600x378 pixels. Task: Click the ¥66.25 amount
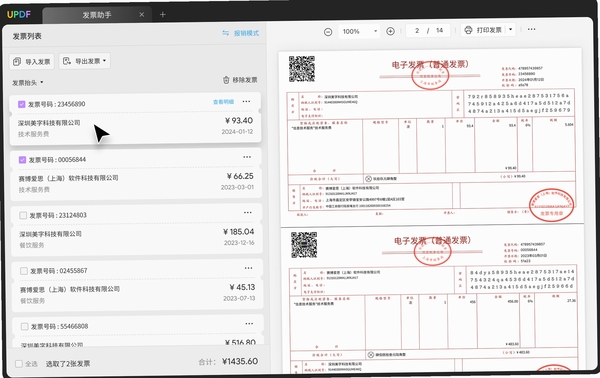point(240,176)
